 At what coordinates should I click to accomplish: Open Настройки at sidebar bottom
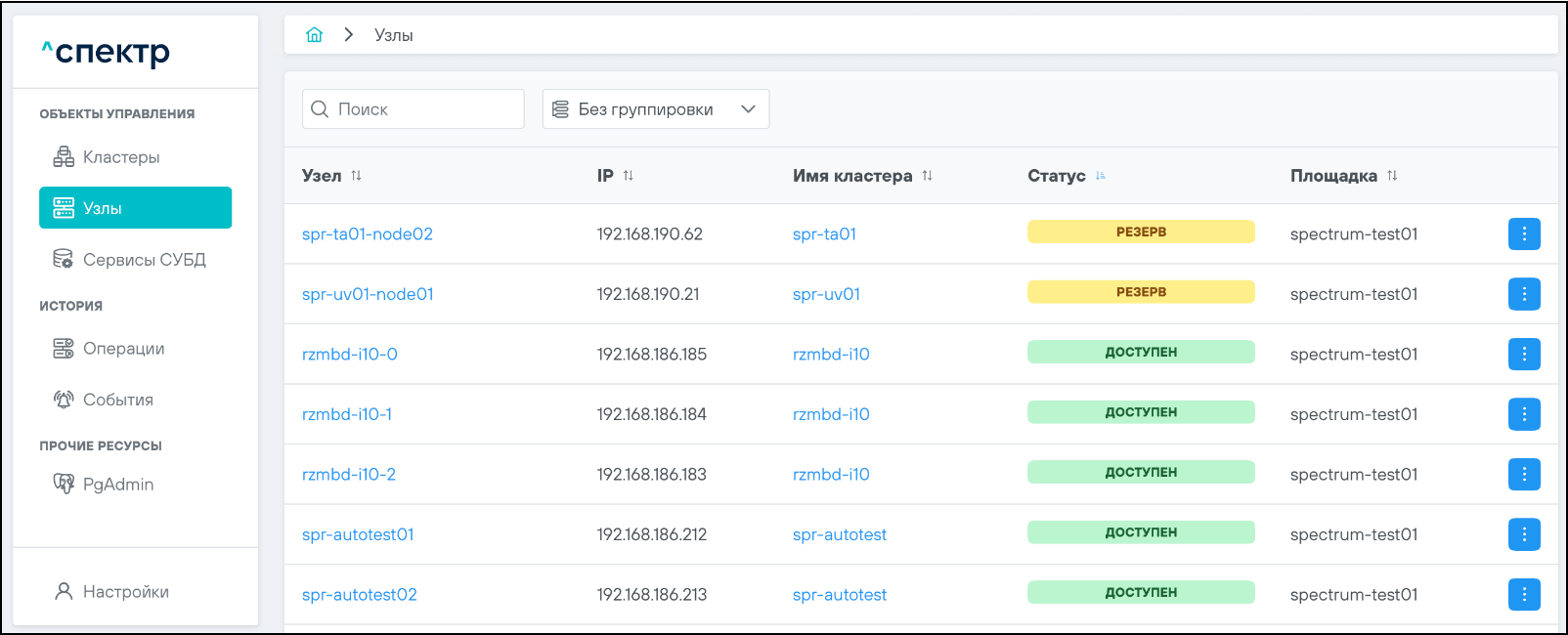pyautogui.click(x=125, y=592)
